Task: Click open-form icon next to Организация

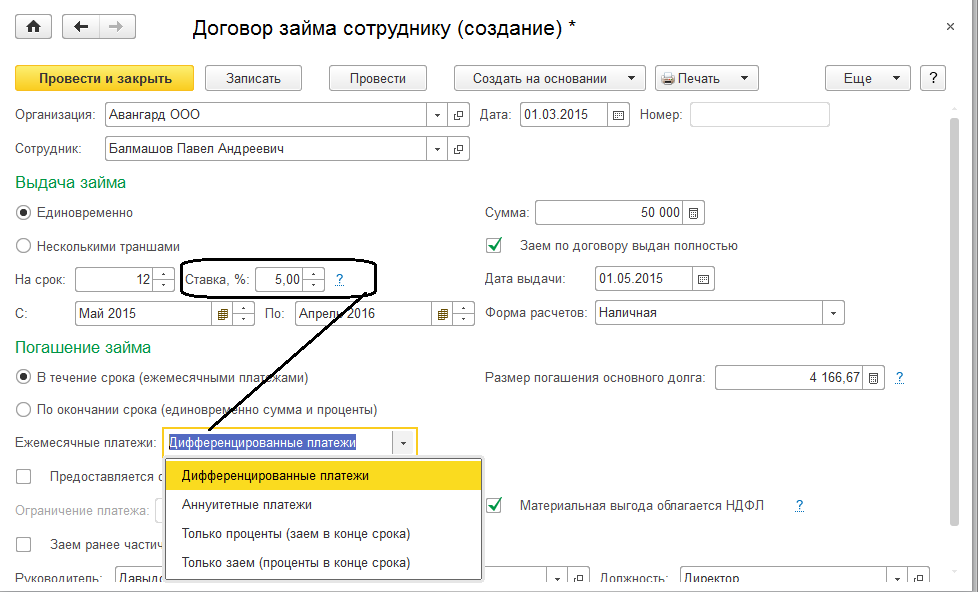Action: (x=460, y=115)
